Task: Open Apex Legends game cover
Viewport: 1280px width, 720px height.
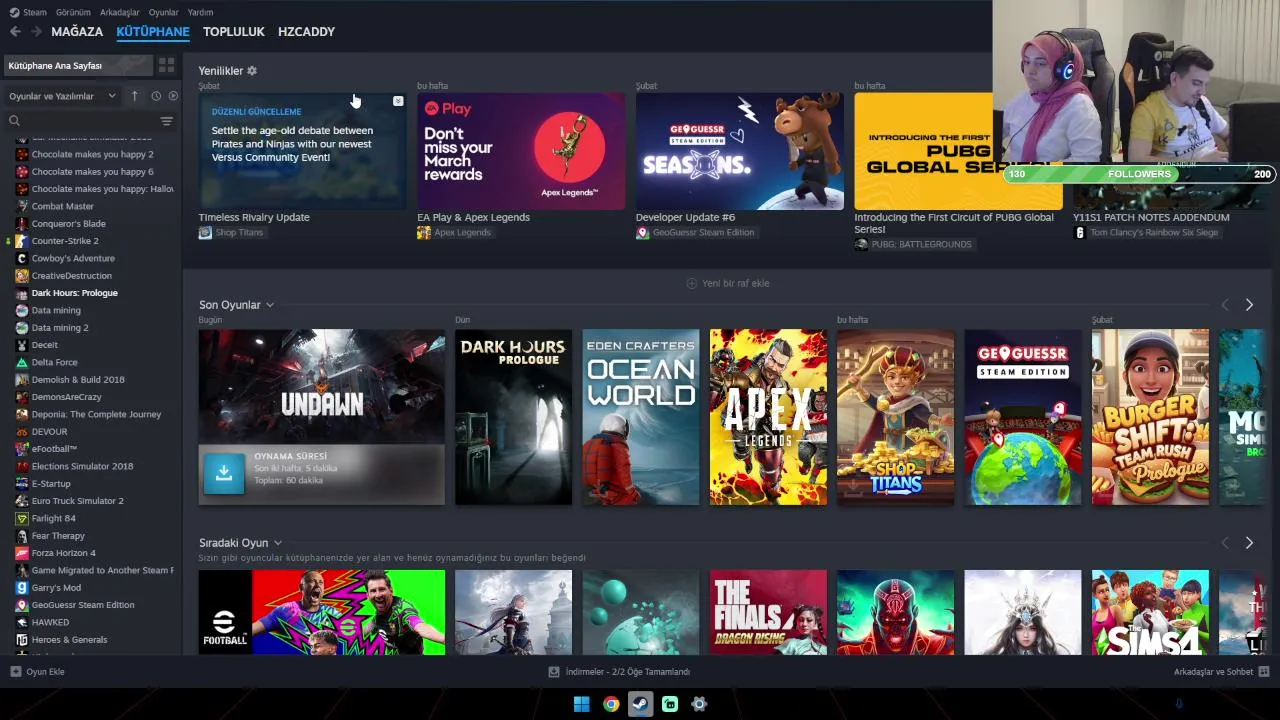Action: tap(768, 417)
